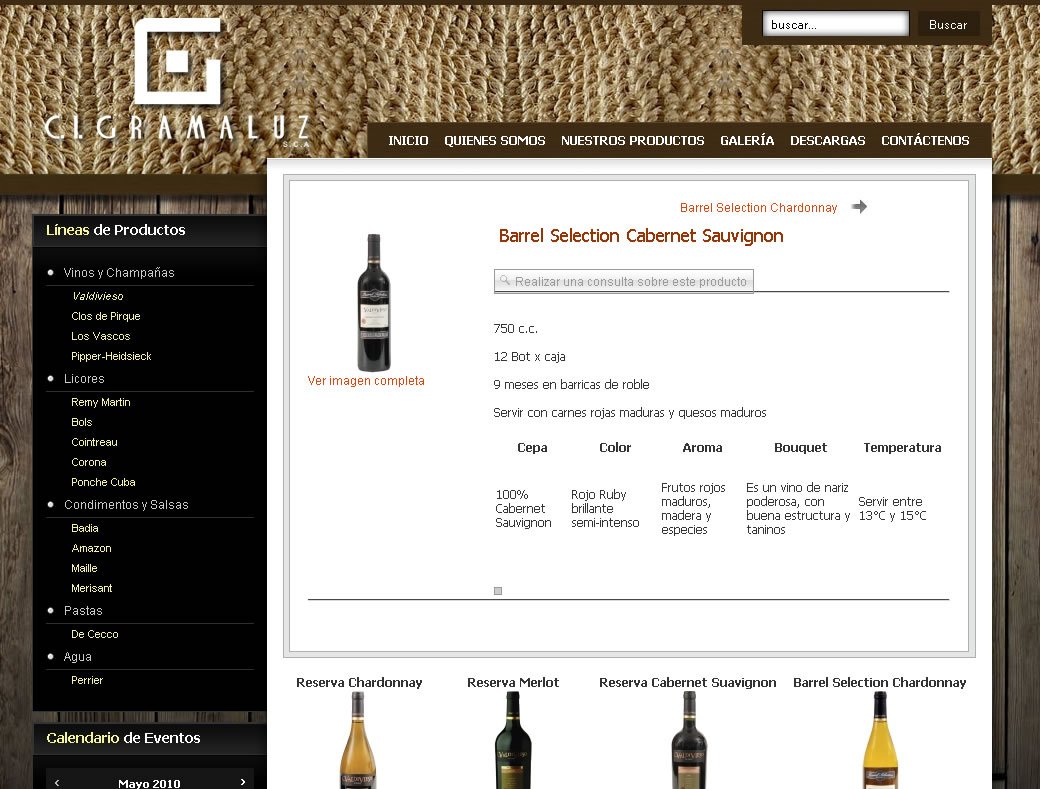Click the next product arrow icon

click(859, 207)
